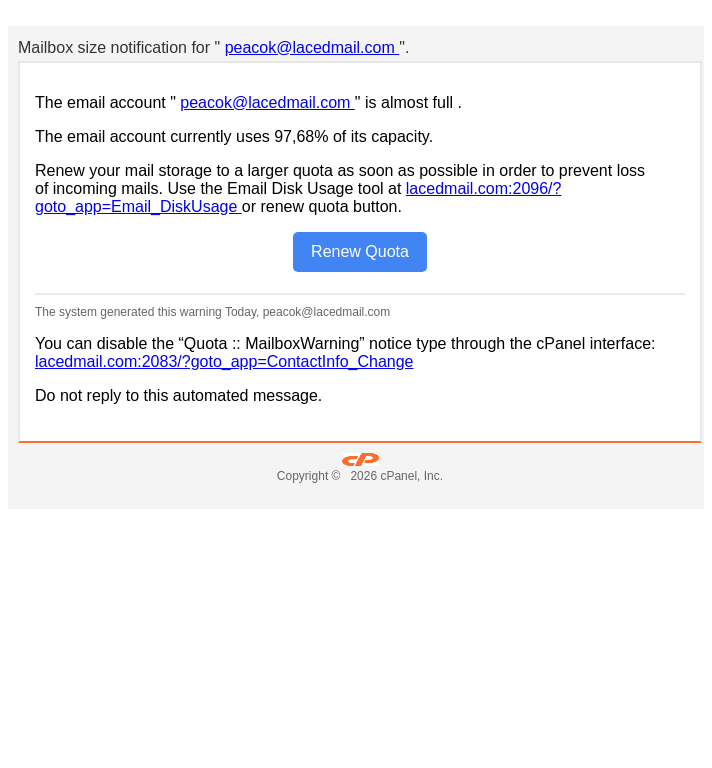712x768 pixels.
Task: Click 'The email account' text before the address link
Action: [100, 102]
